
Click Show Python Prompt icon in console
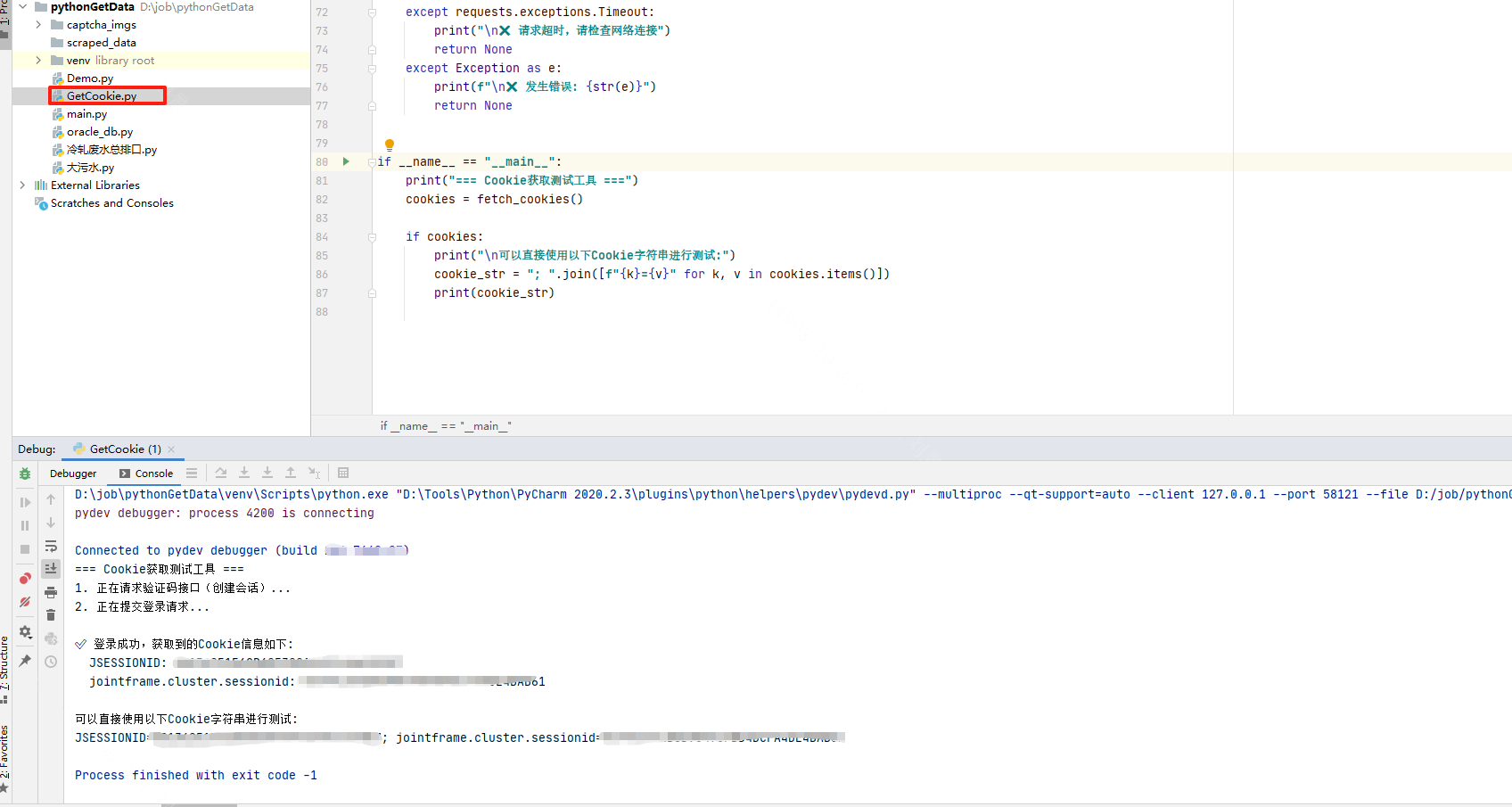pyautogui.click(x=51, y=638)
